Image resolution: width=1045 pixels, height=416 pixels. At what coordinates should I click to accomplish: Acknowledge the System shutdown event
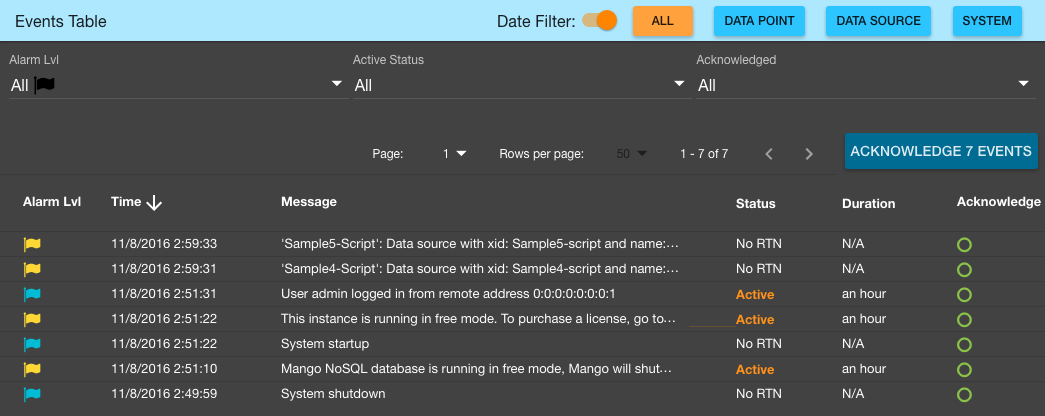pos(964,395)
